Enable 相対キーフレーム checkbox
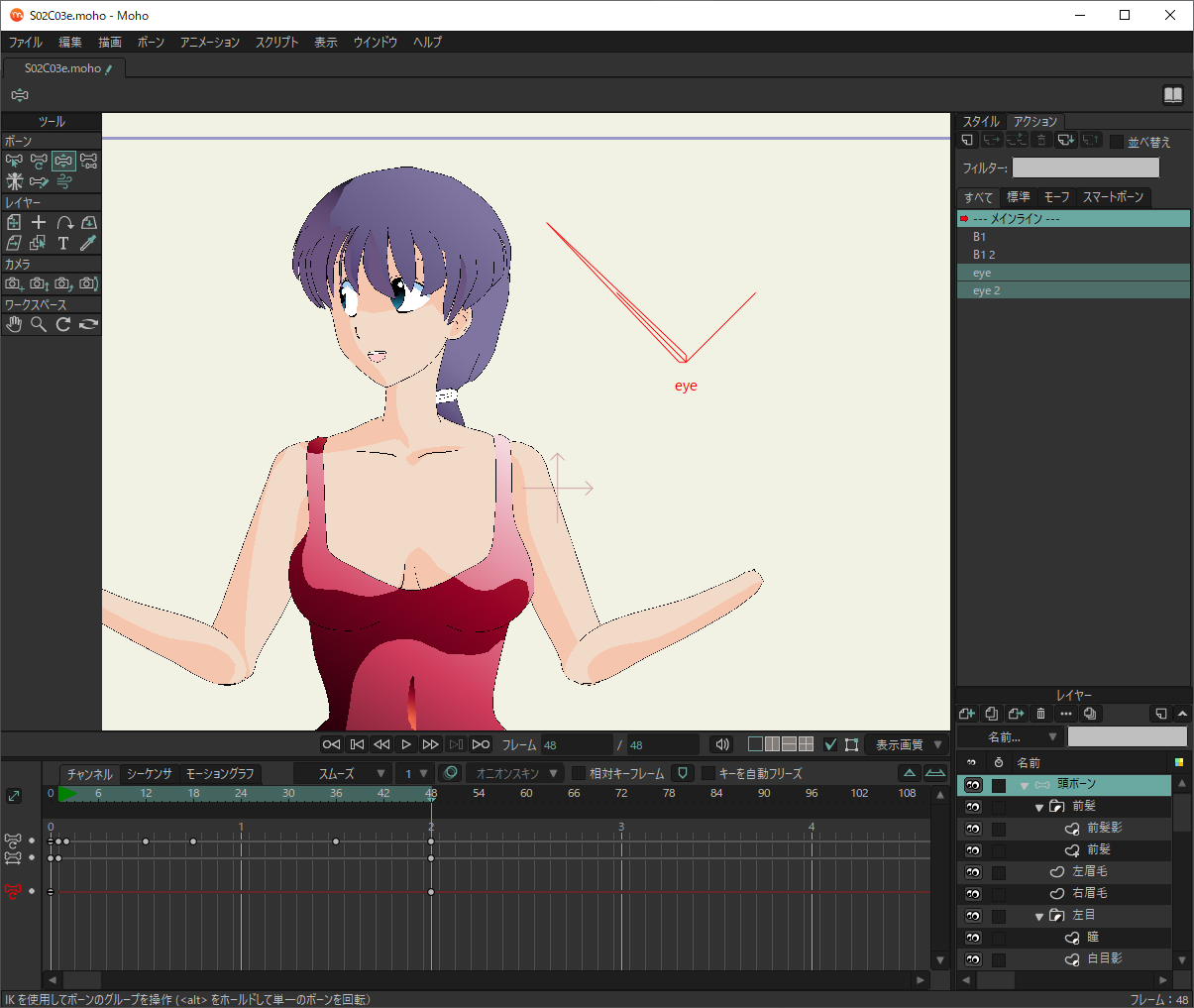 (x=579, y=773)
